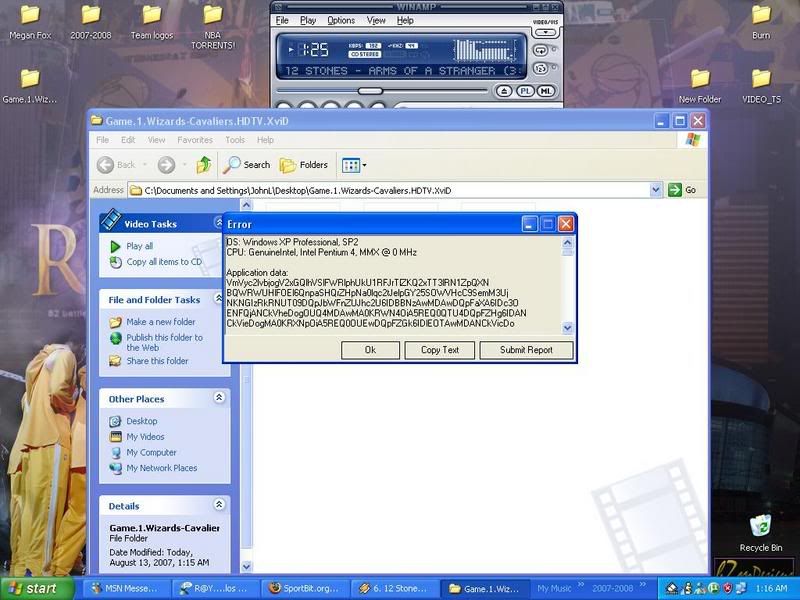This screenshot has height=600, width=800.
Task: Click the Explorer Up folder icon
Action: point(204,165)
